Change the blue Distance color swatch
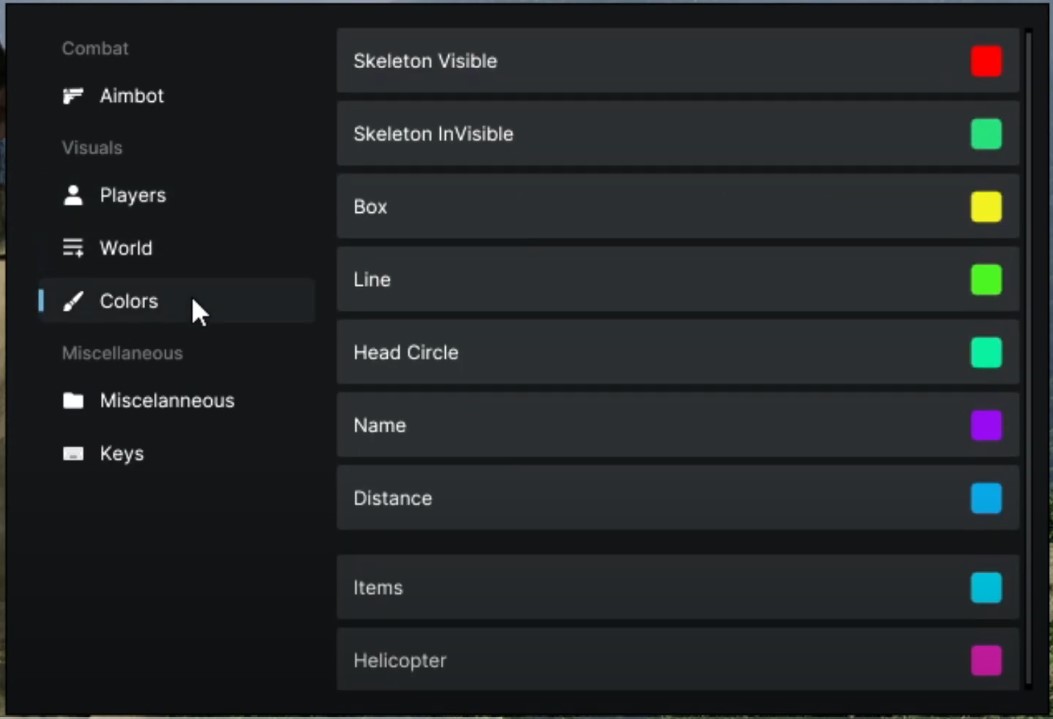Image resolution: width=1053 pixels, height=719 pixels. click(986, 498)
